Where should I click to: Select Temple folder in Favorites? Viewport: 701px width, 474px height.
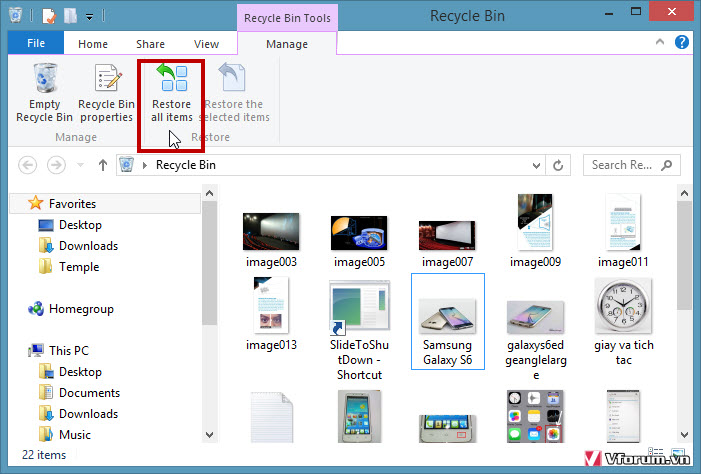(79, 267)
